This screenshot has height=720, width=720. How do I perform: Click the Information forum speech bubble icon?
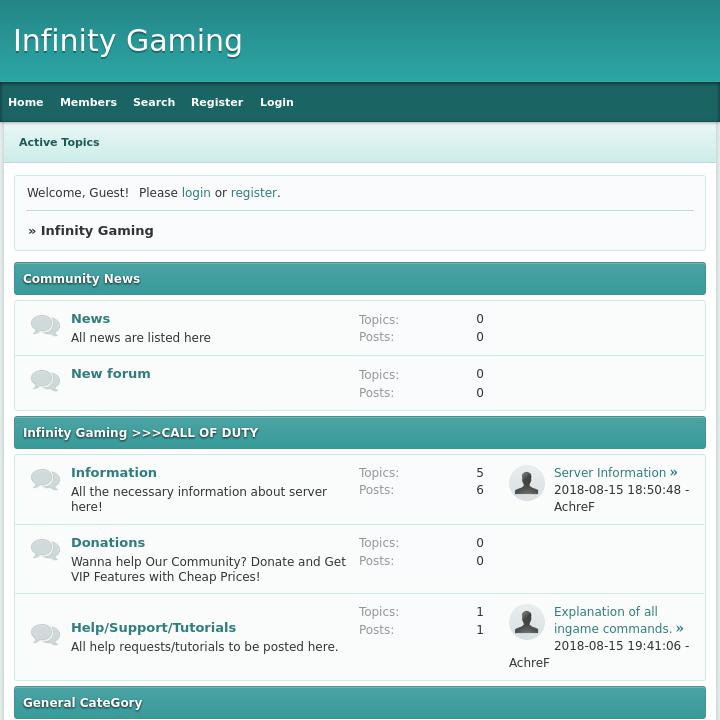(45, 480)
